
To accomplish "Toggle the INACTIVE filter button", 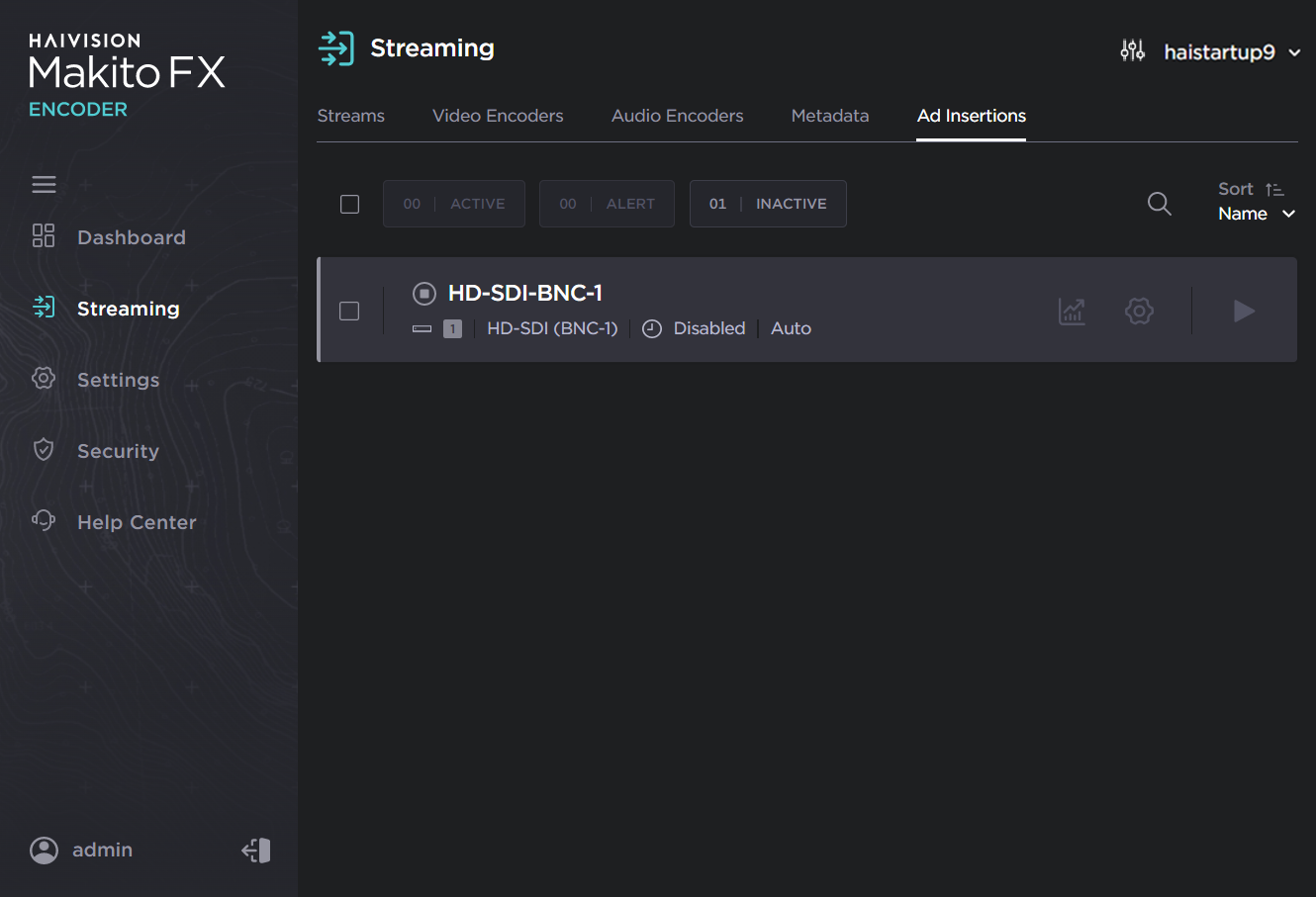I will pos(768,204).
